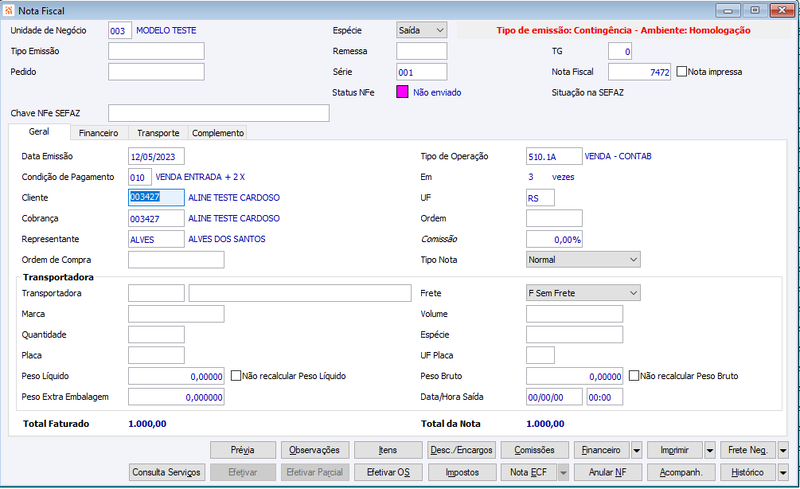
Task: Expand arrow beside Histórico button
Action: [x=783, y=473]
